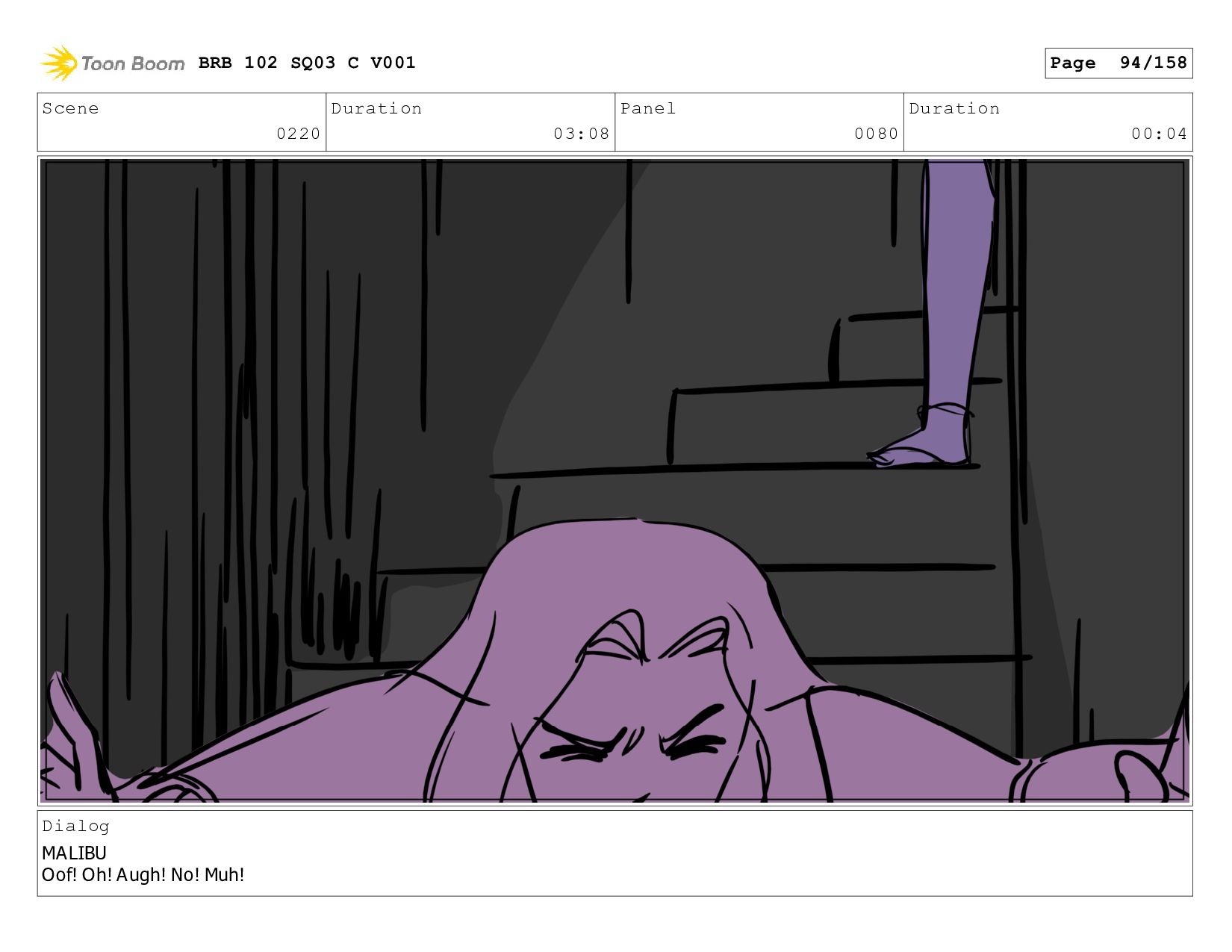Select the title text BRB 102 SQ03 C V001
Screen dimensions: 1232x952
[307, 63]
